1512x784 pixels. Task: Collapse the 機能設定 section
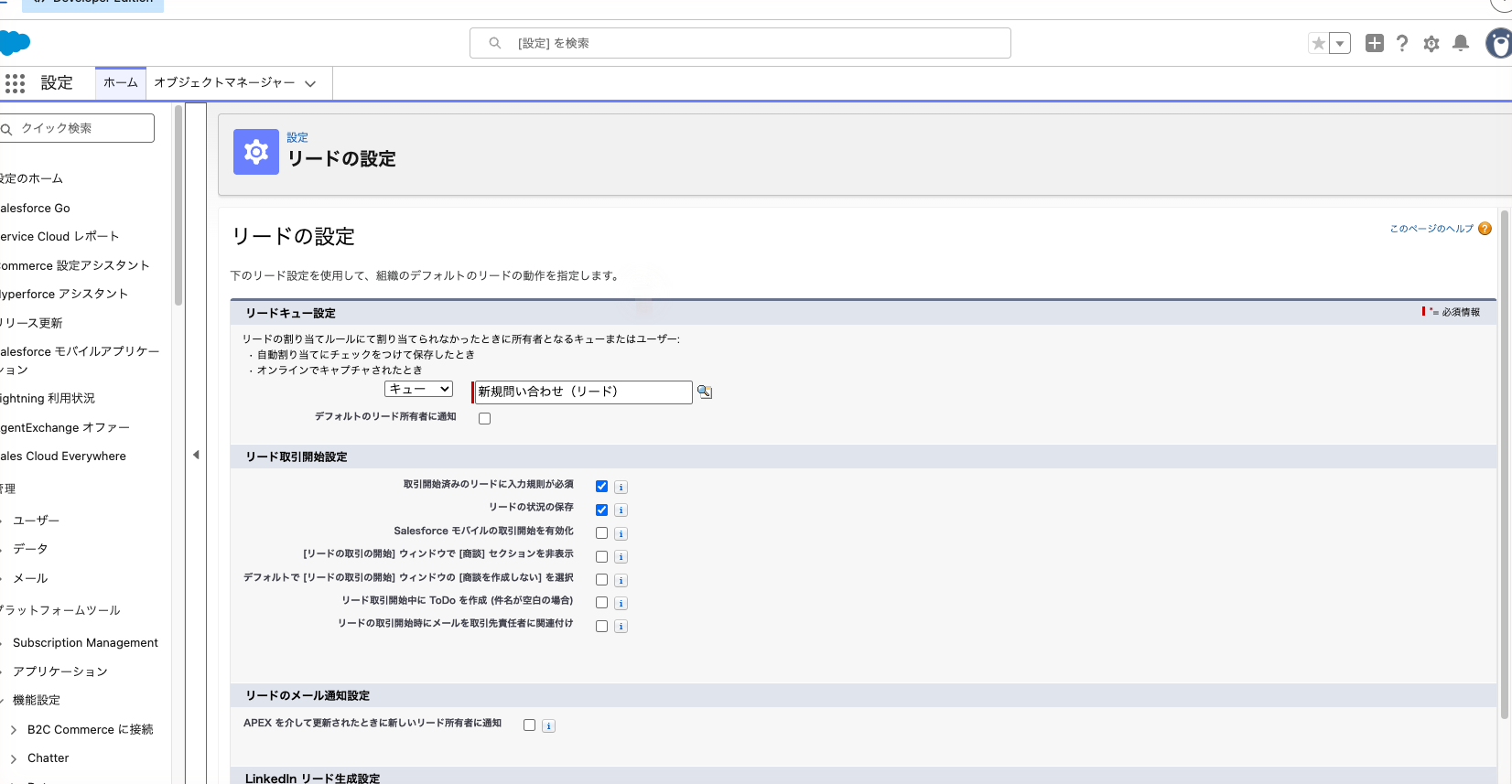tap(3, 701)
